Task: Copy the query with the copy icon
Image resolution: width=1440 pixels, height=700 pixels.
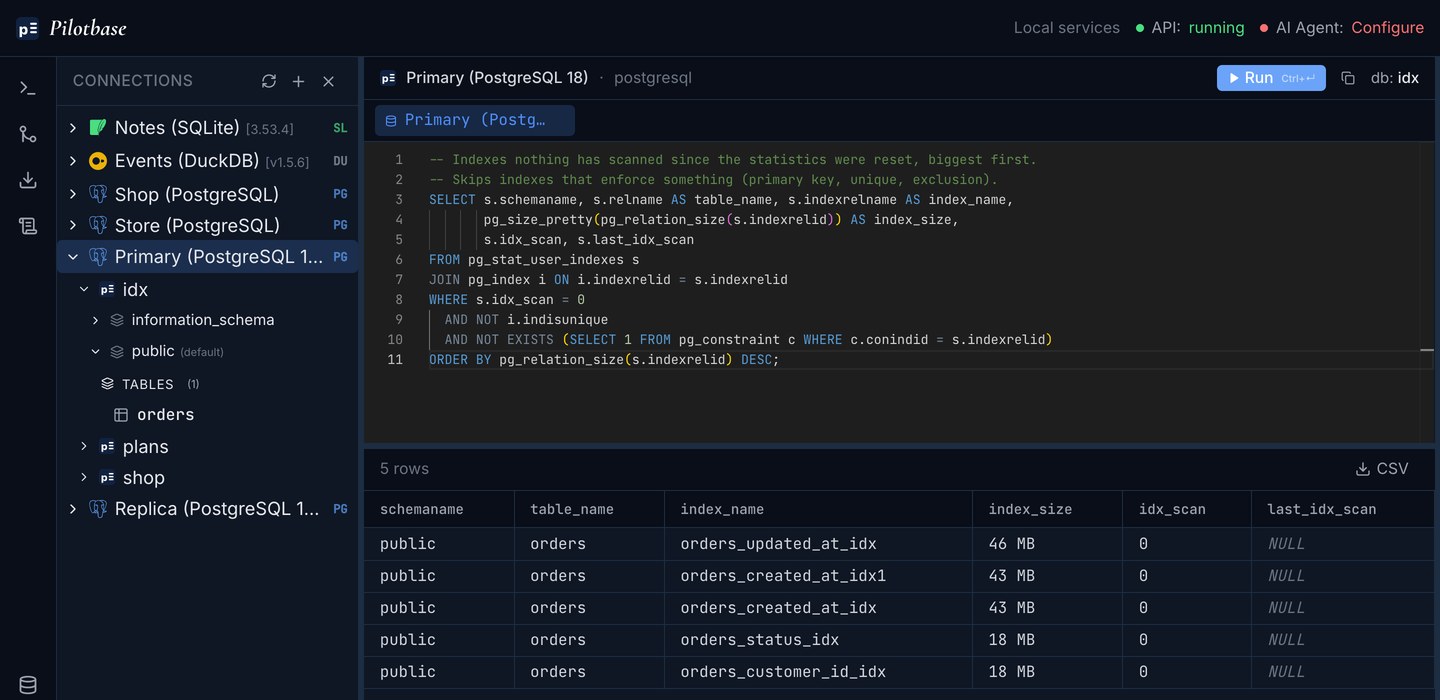Action: pyautogui.click(x=1348, y=78)
